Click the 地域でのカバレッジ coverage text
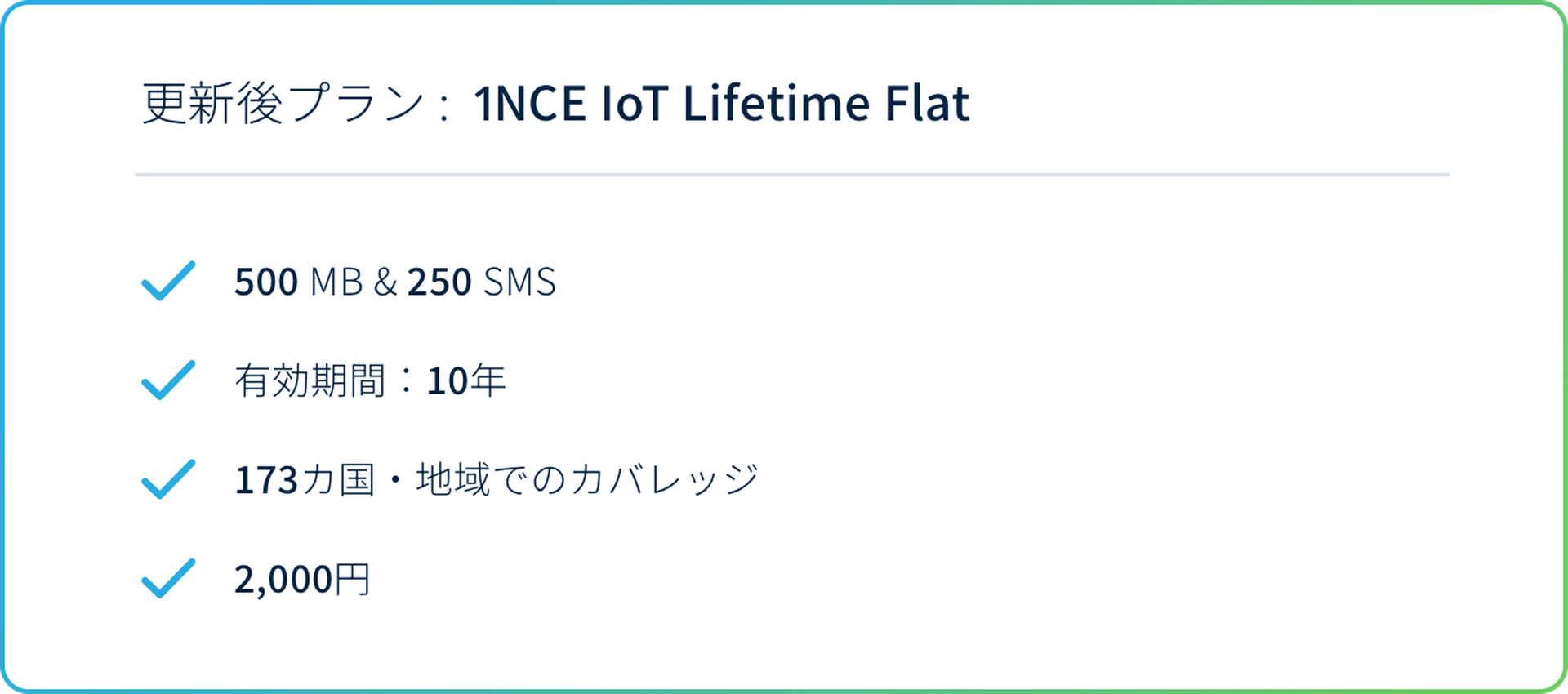 [588, 480]
